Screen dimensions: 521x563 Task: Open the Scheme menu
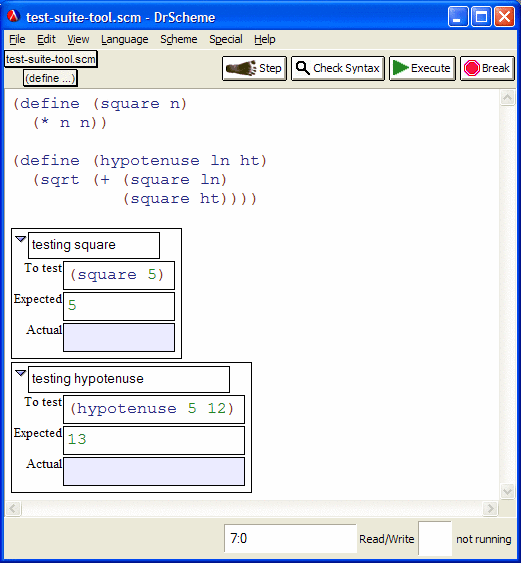click(178, 39)
